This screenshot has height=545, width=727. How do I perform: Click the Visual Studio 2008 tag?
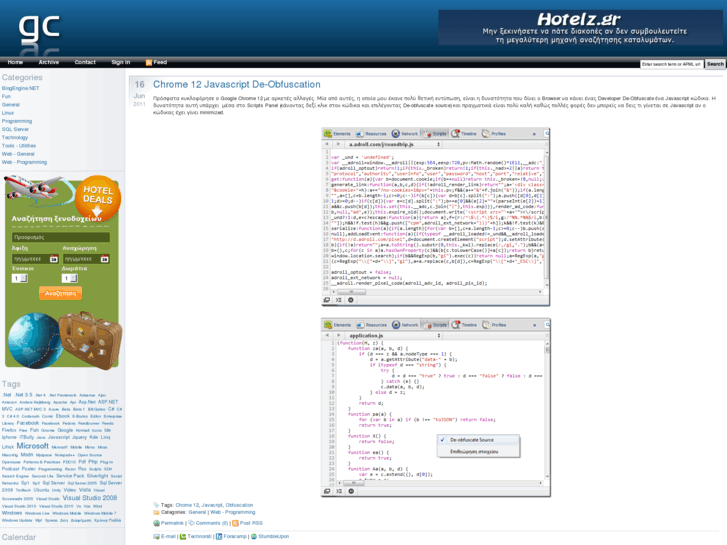(x=89, y=498)
